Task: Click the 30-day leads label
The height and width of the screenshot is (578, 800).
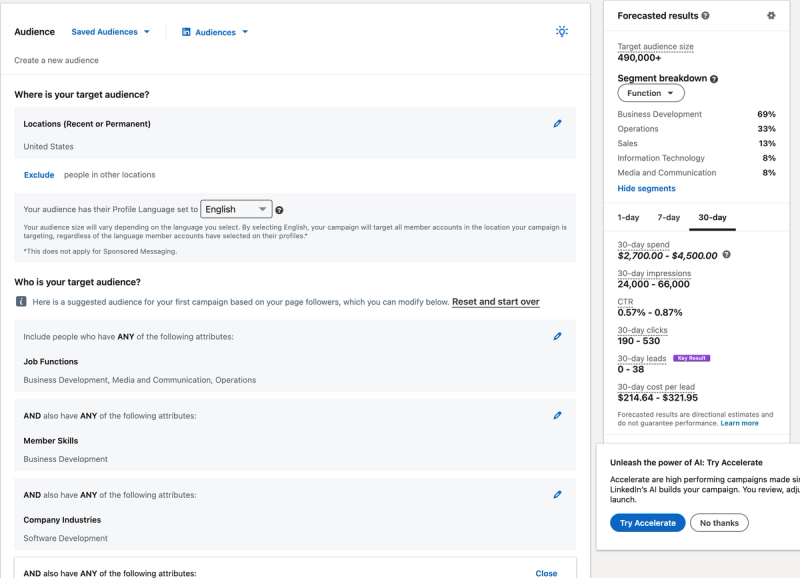Action: (x=642, y=359)
